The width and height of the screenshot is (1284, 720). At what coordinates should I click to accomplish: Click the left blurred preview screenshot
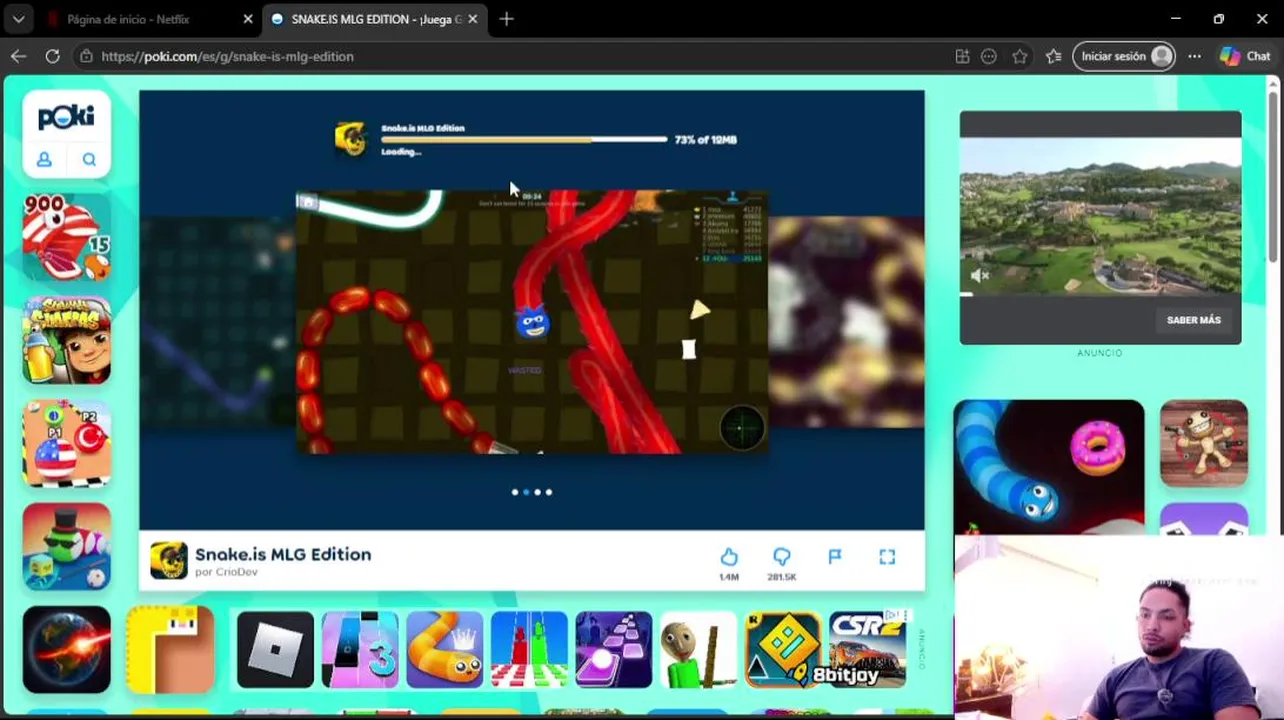click(x=217, y=322)
